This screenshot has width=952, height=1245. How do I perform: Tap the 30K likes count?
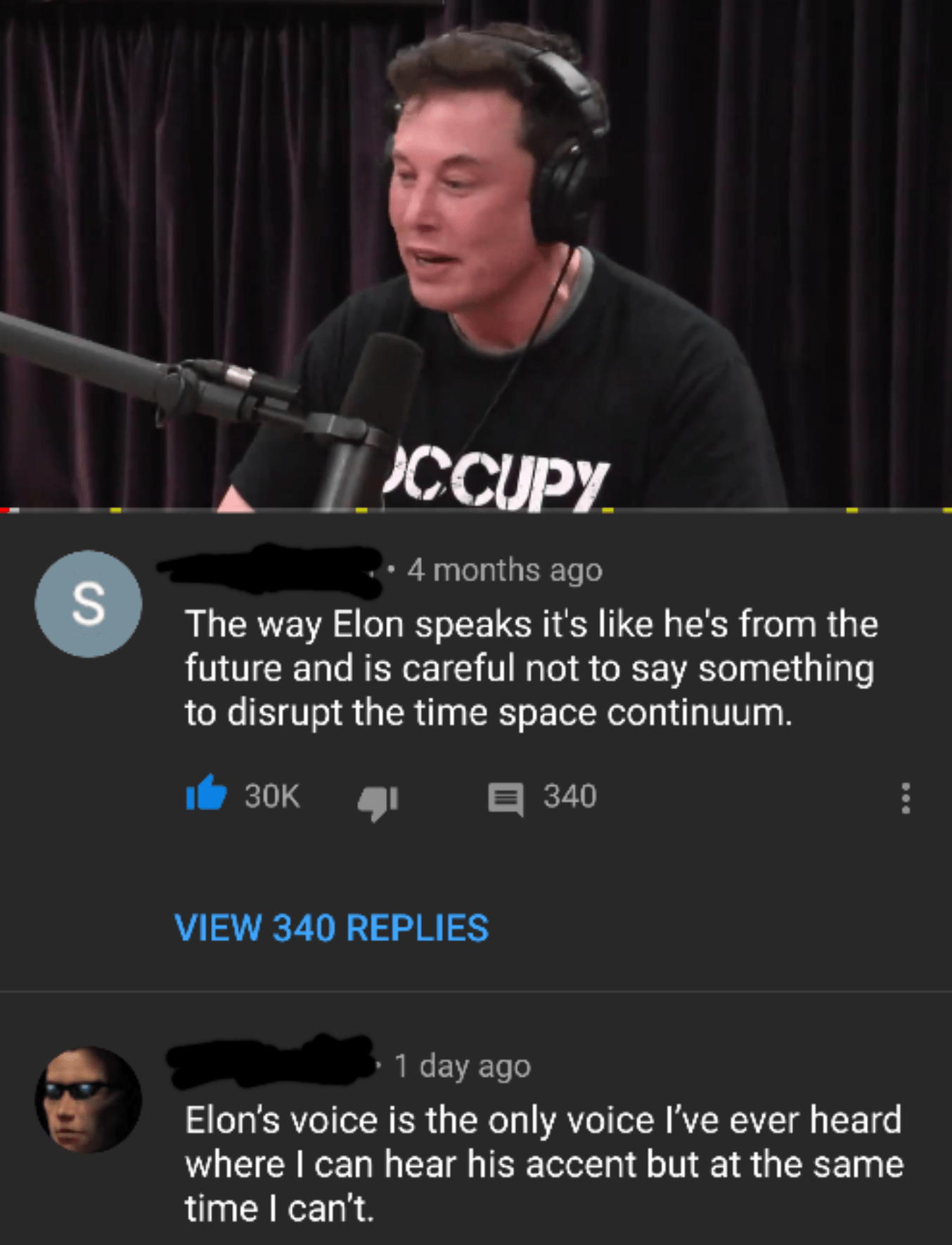coord(272,796)
